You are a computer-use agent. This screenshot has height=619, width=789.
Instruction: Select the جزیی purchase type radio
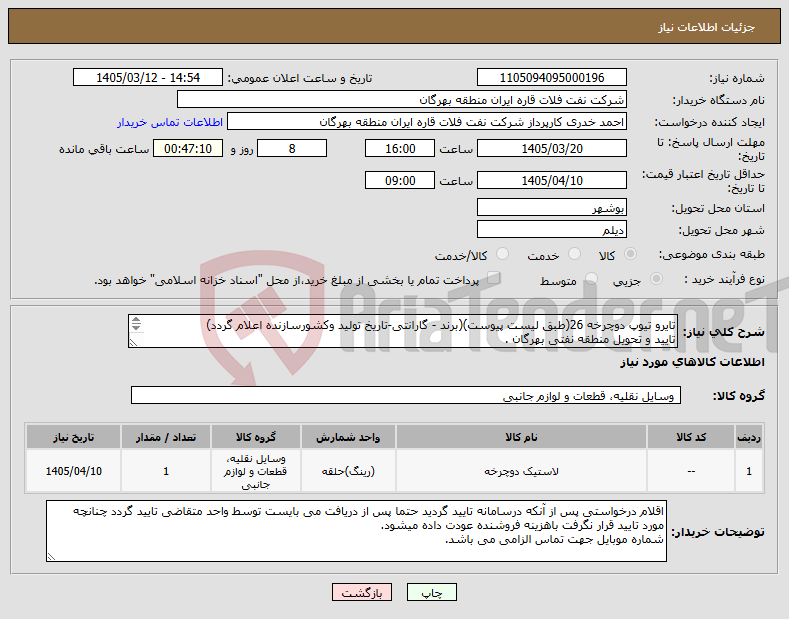(656, 279)
